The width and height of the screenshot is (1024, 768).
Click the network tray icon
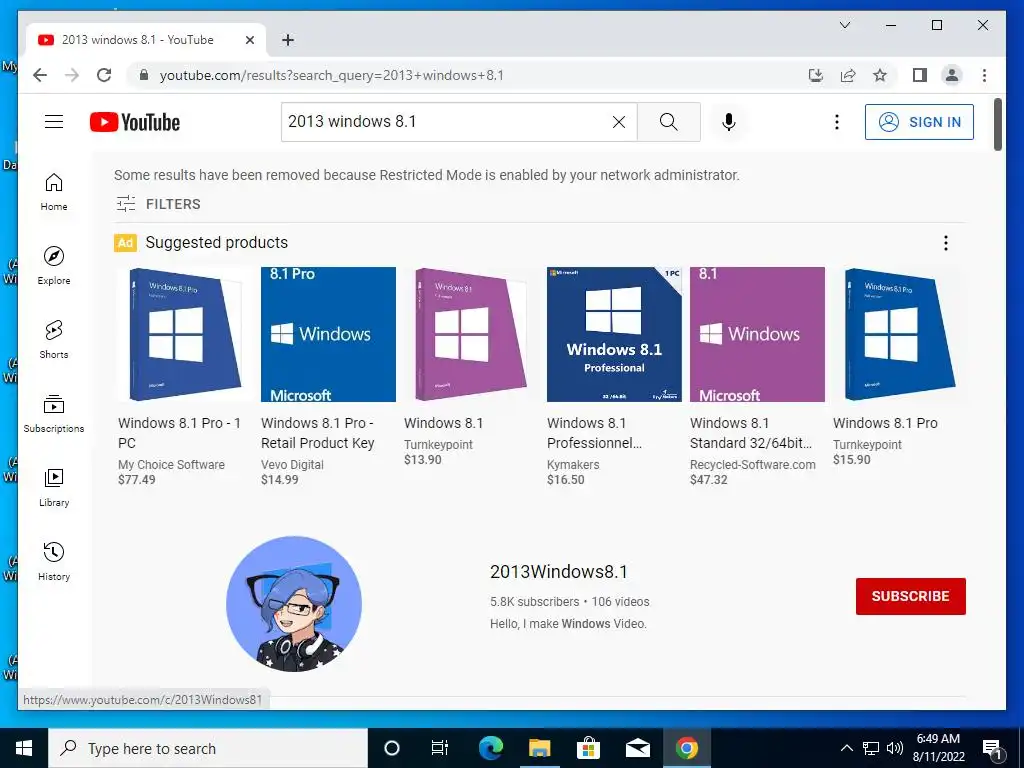(x=871, y=748)
